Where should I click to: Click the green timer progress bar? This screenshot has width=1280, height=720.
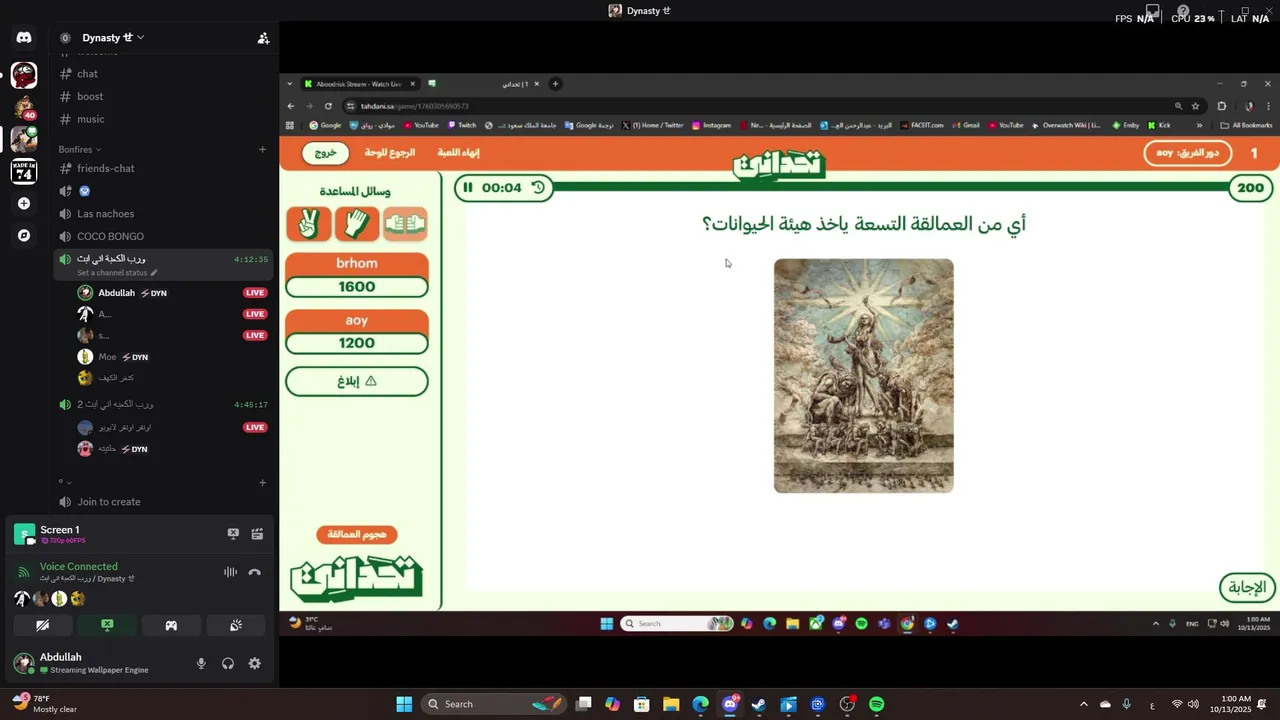[890, 187]
